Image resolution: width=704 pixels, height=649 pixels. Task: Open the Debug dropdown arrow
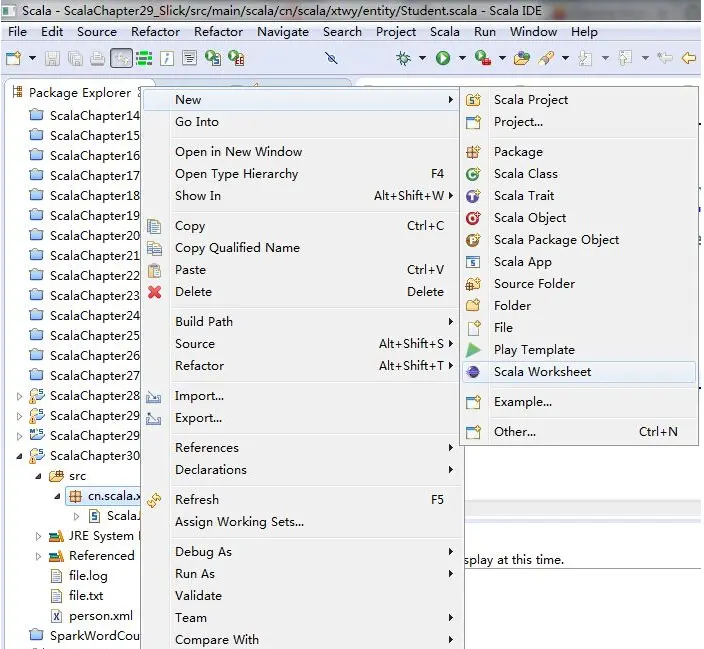click(x=422, y=58)
